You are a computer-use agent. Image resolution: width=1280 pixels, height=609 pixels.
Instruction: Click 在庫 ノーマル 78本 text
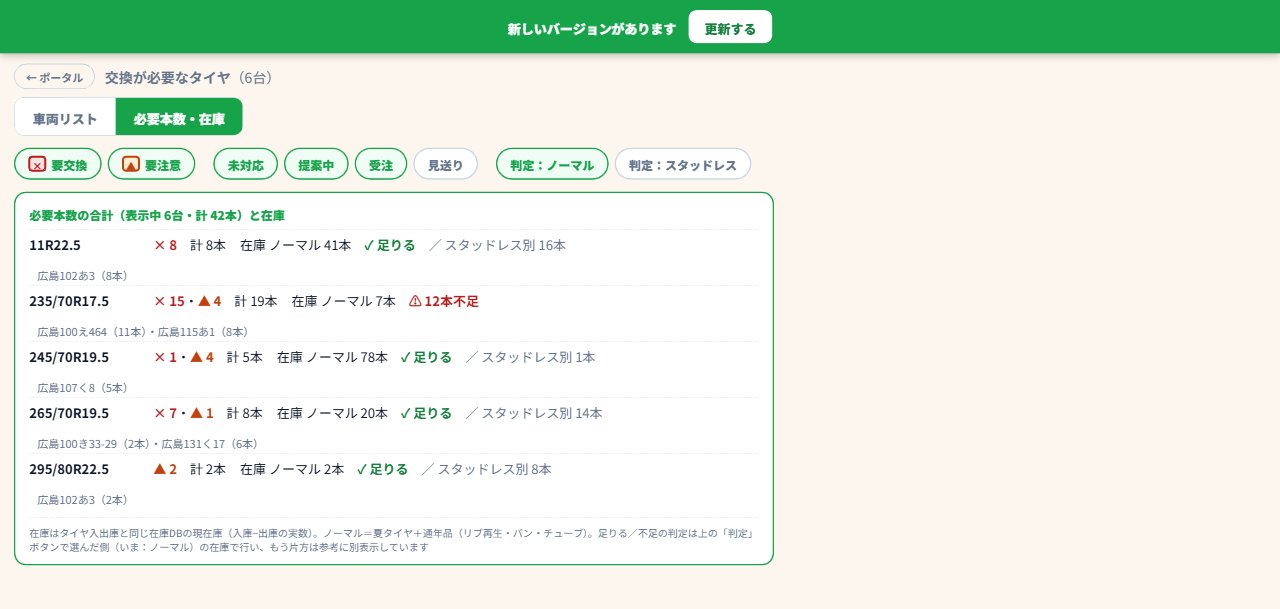coord(333,357)
